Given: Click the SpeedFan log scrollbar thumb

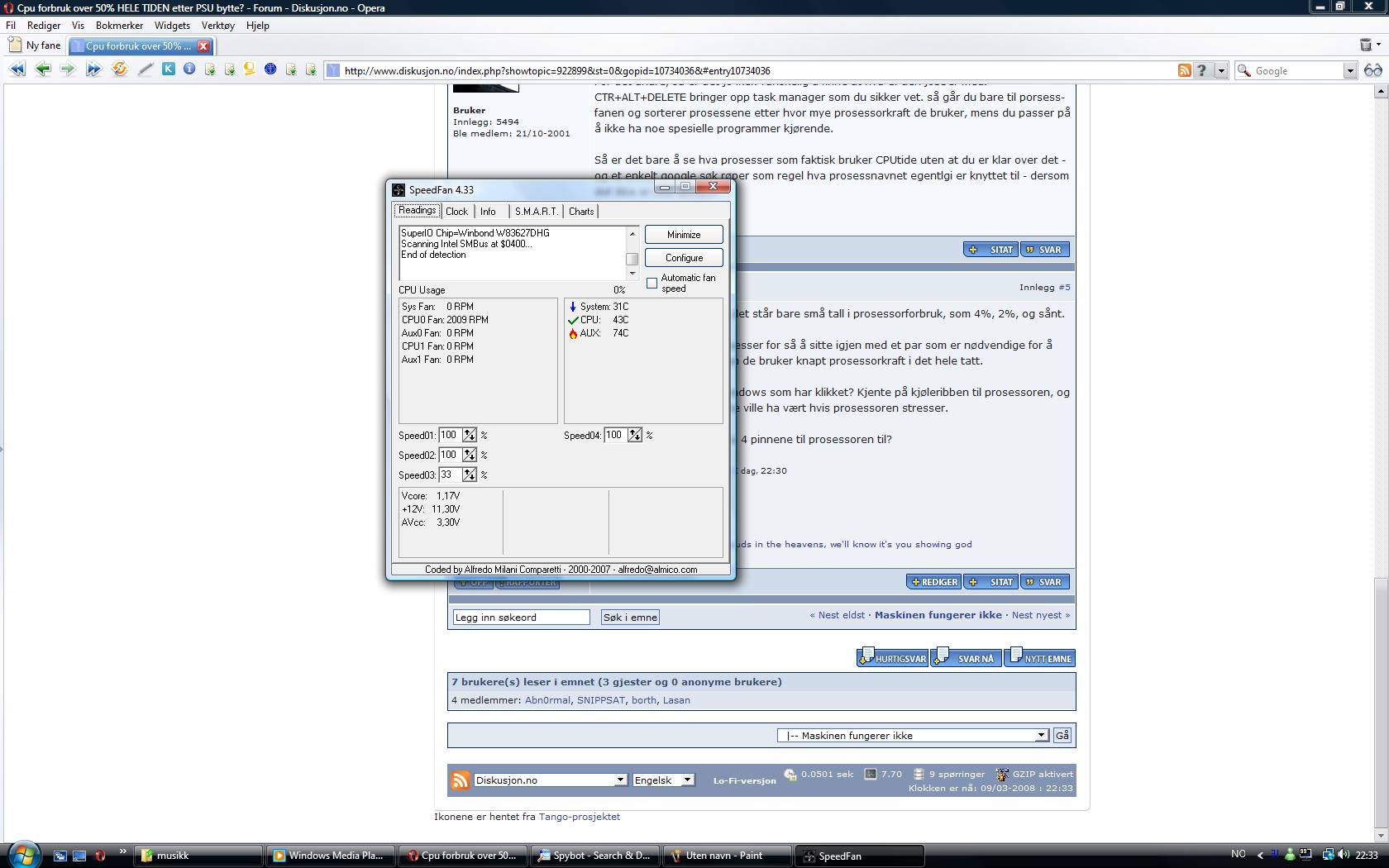Looking at the screenshot, I should (x=632, y=259).
